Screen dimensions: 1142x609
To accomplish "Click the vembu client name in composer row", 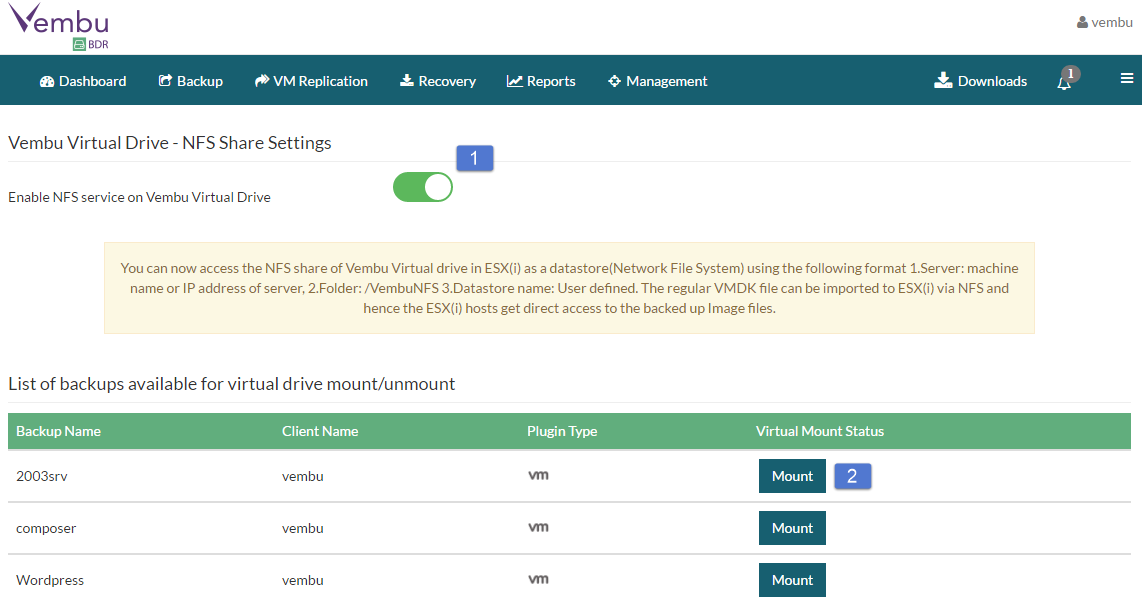I will (302, 528).
